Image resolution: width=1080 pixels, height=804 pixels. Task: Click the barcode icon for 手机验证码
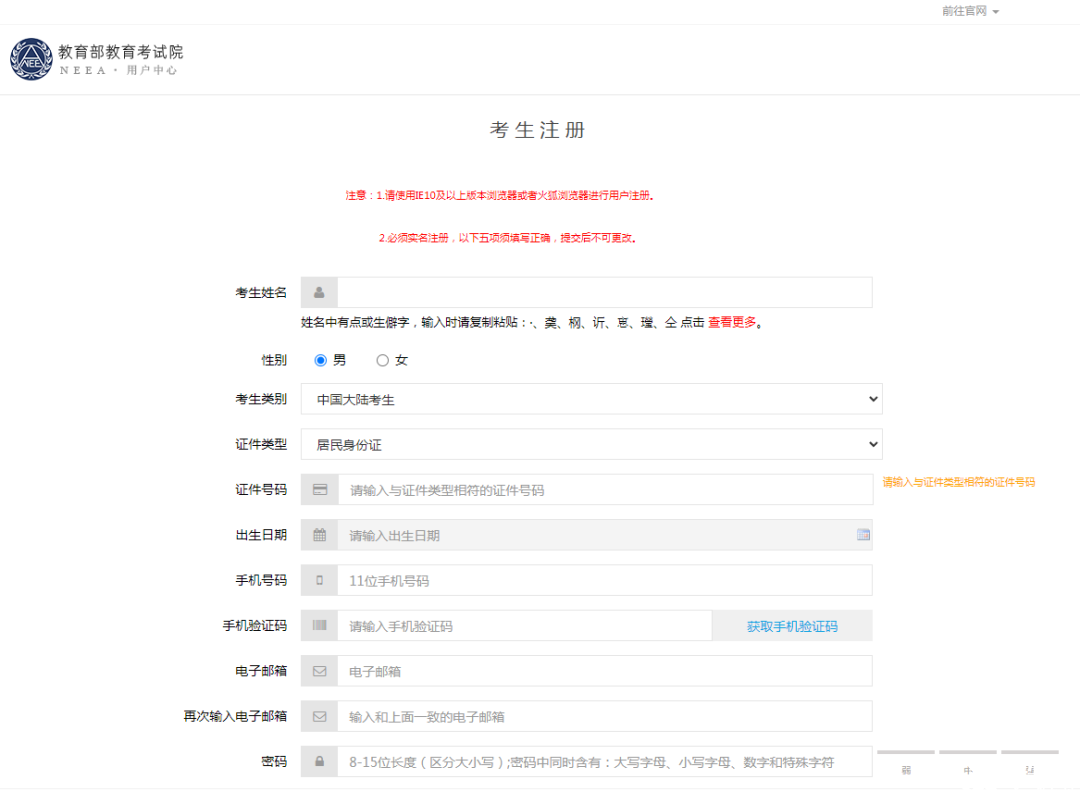319,626
